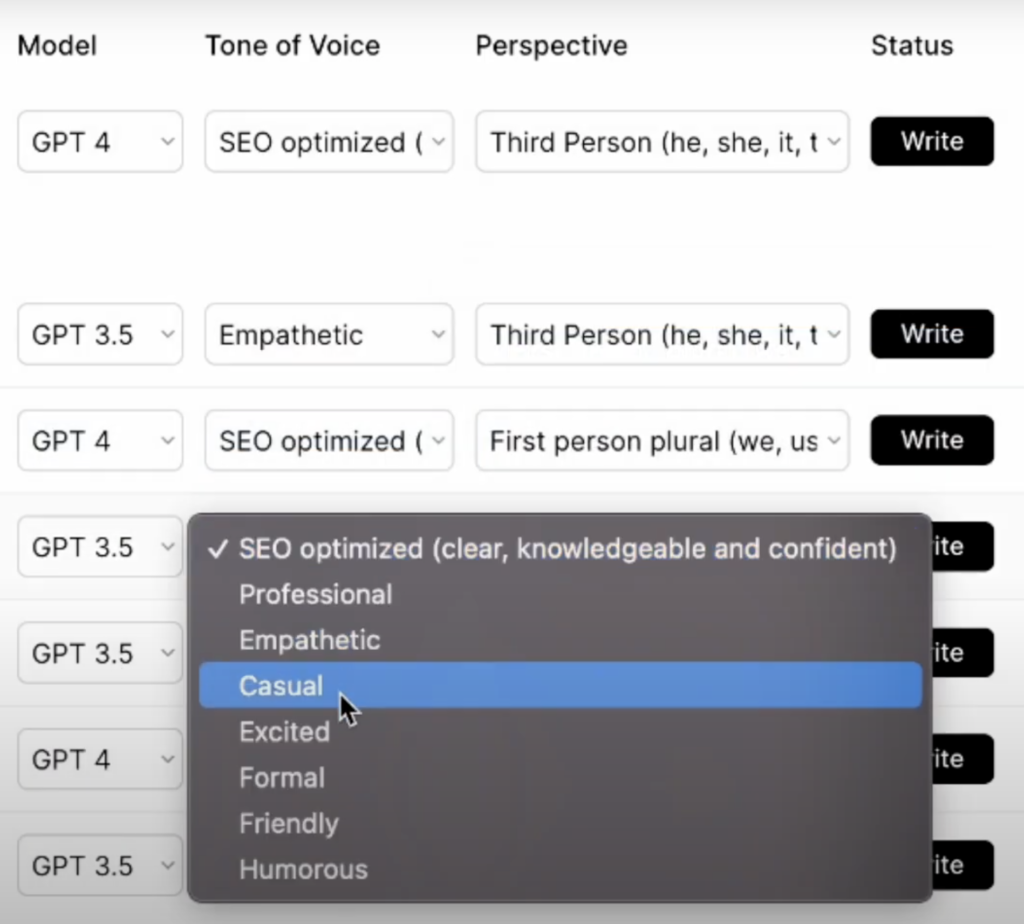
Task: Select Casual from the tone dropdown list
Action: click(281, 686)
